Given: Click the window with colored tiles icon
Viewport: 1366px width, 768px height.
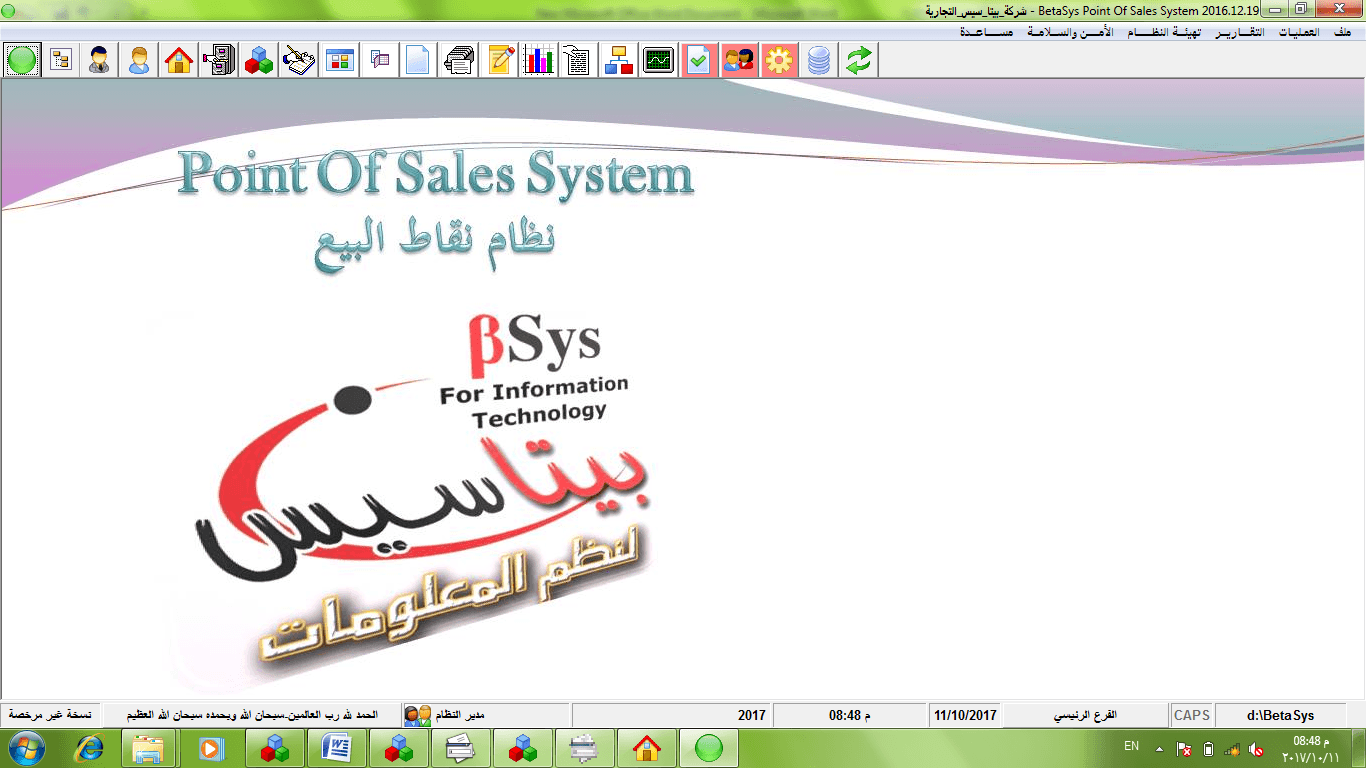Looking at the screenshot, I should pos(339,60).
